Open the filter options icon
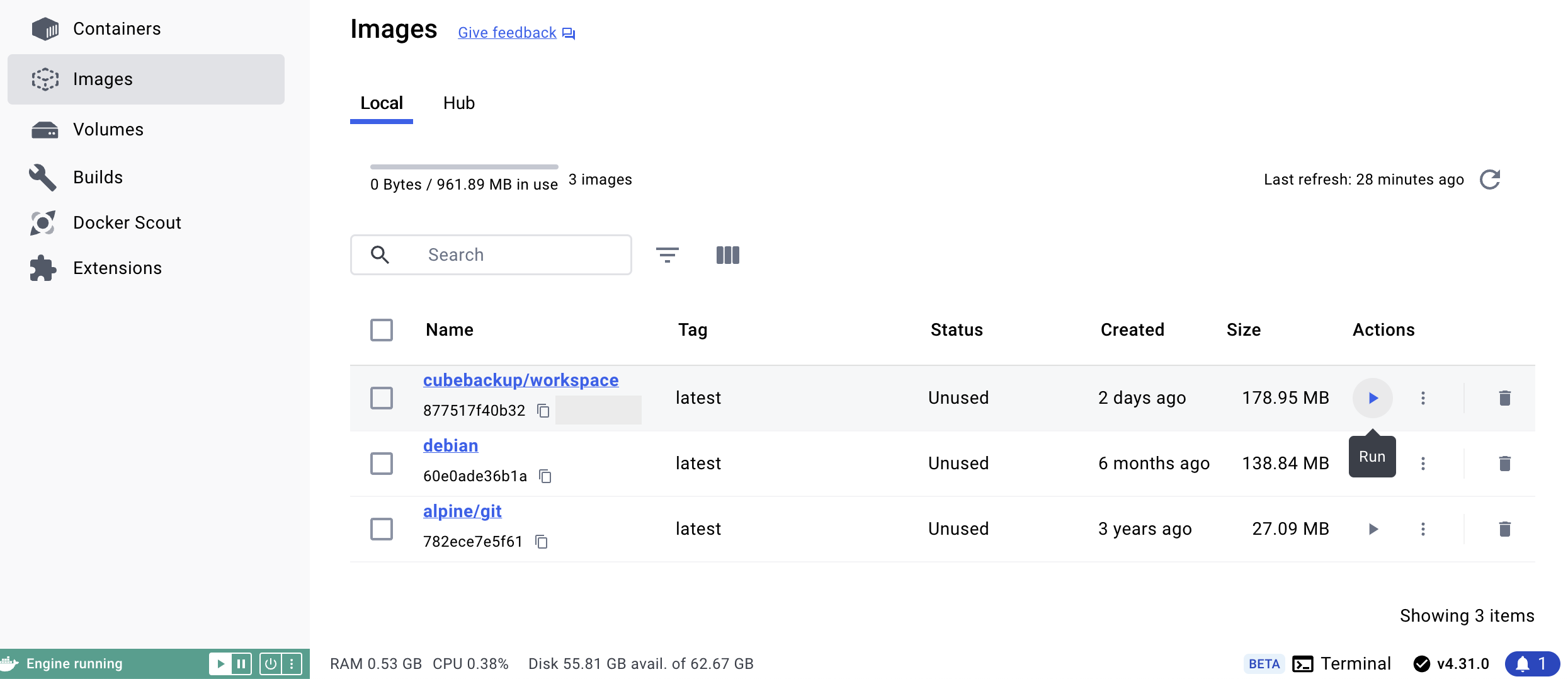The width and height of the screenshot is (1568, 679). coord(668,255)
